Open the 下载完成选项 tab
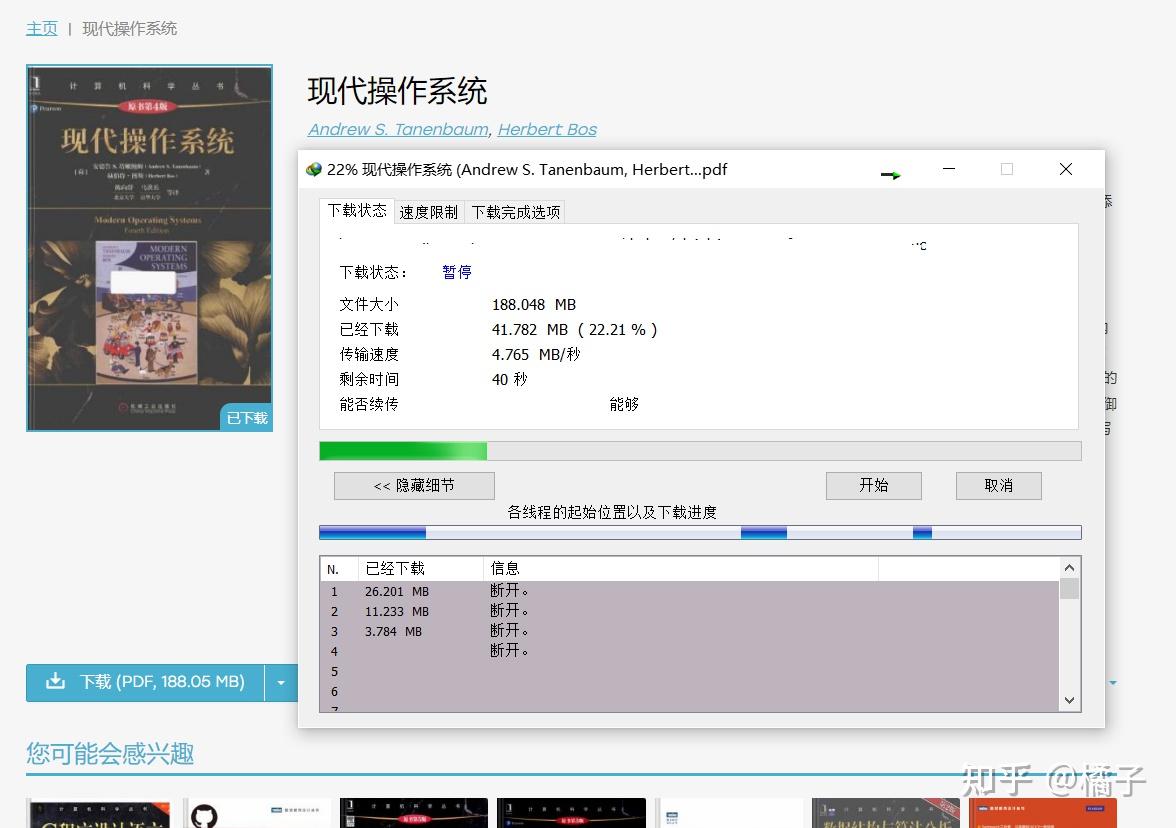Screen dimensions: 1176x828 (x=515, y=211)
